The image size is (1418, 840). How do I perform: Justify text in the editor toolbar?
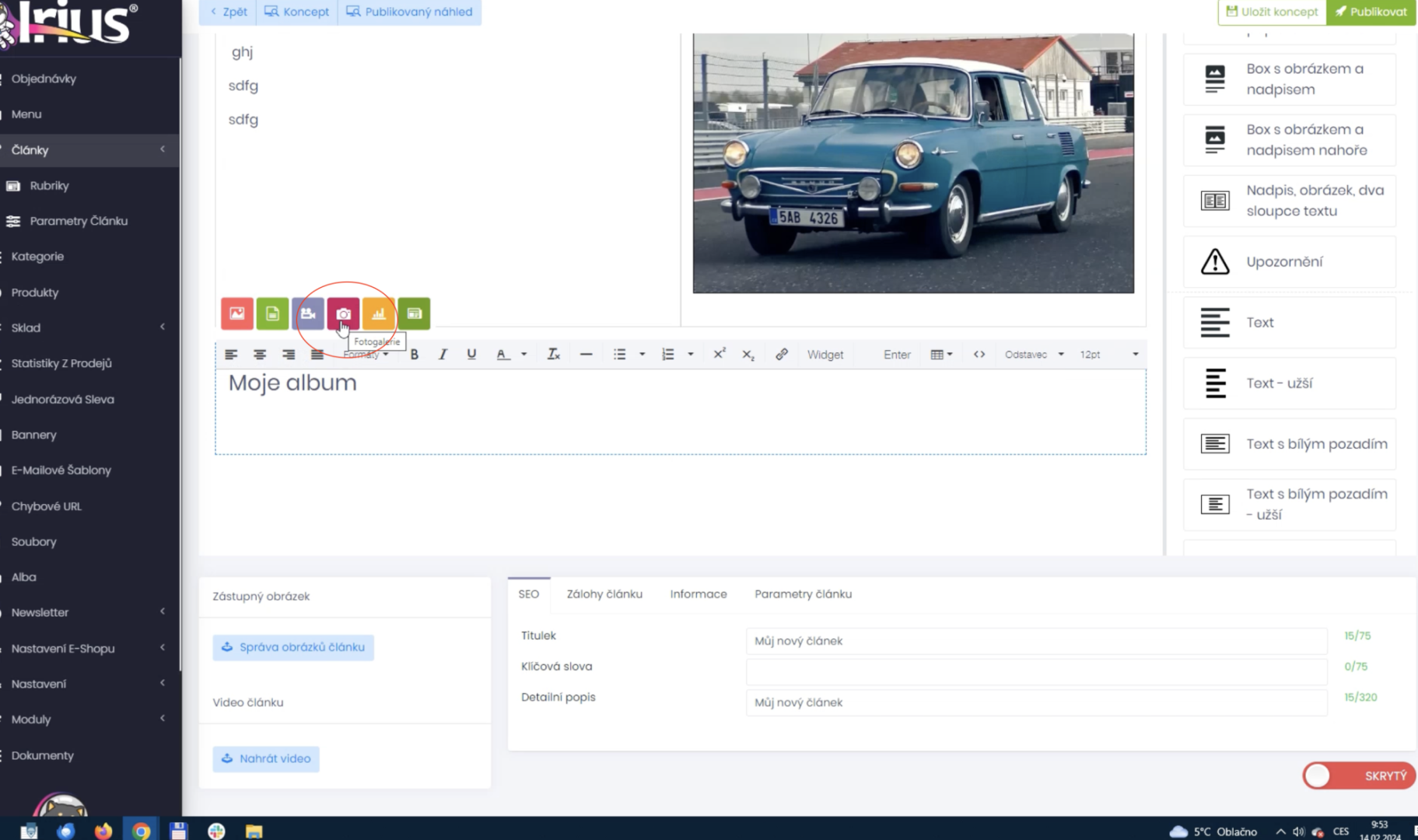[317, 355]
